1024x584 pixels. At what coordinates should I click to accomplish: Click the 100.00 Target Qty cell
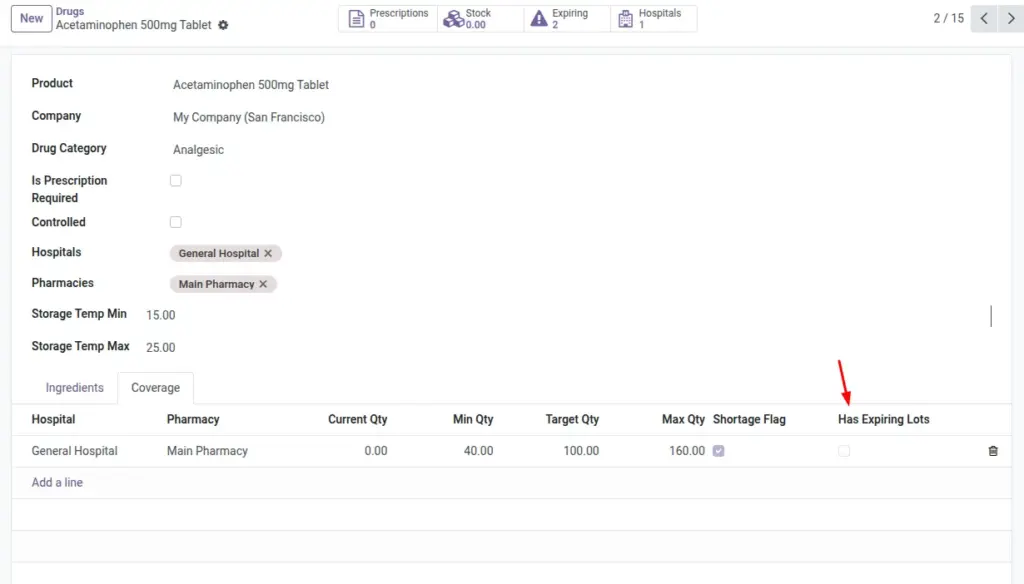tap(581, 451)
